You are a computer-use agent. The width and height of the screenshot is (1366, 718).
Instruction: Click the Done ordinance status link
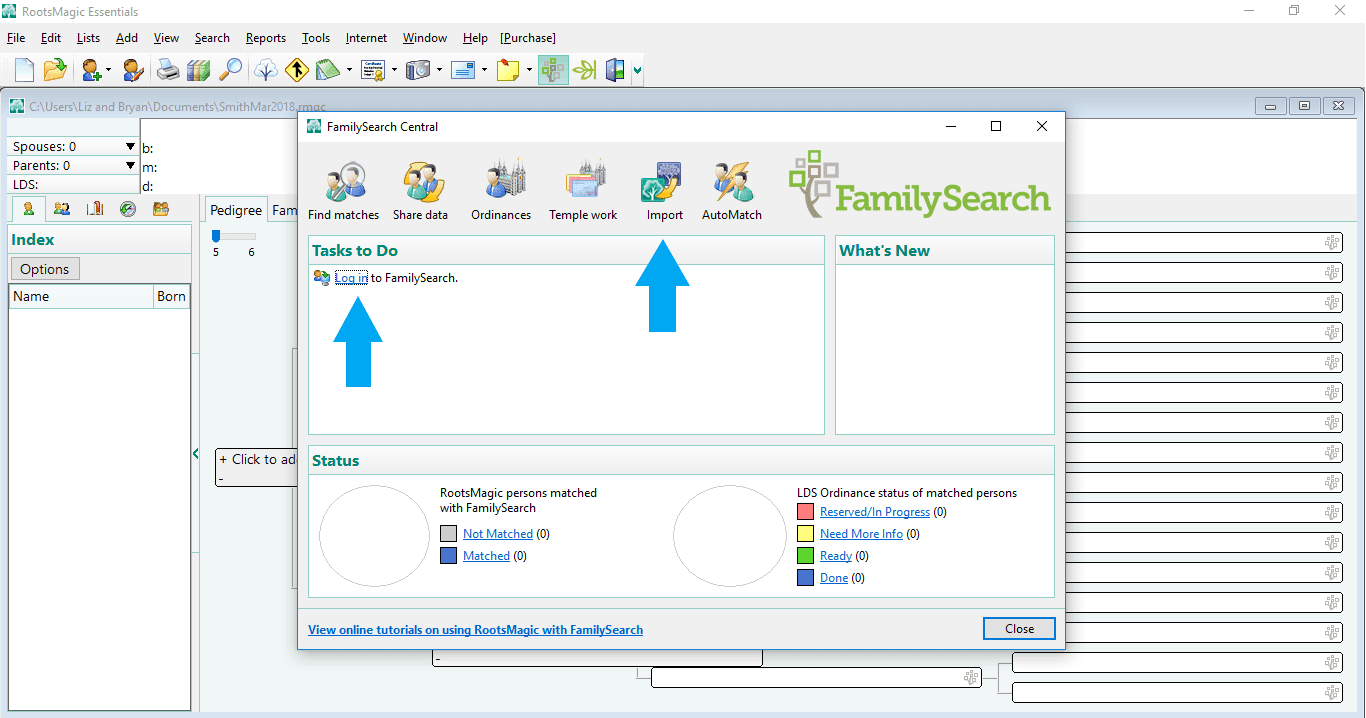[x=834, y=578]
